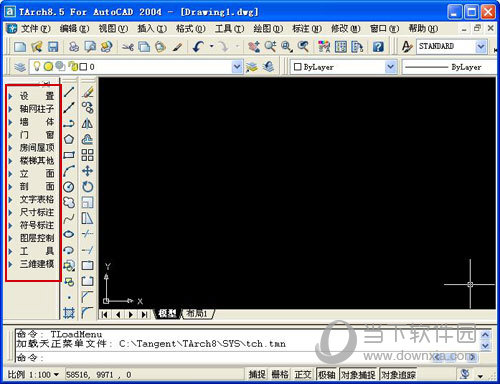Select the Rotate modify tool
Image resolution: width=500 pixels, height=385 pixels.
tap(88, 187)
